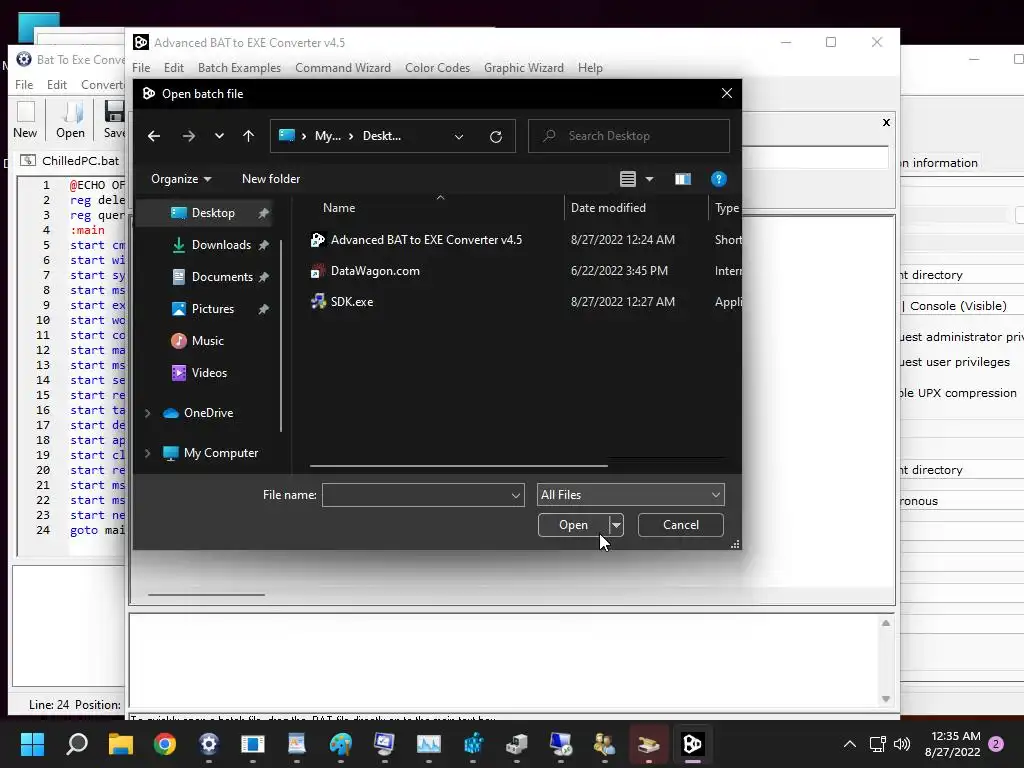The width and height of the screenshot is (1024, 768).
Task: Refresh the Desktop folder listing
Action: click(496, 136)
